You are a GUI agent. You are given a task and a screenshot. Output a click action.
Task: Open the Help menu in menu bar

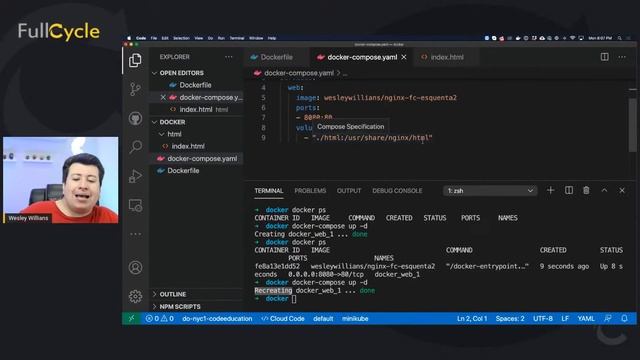tap(272, 38)
